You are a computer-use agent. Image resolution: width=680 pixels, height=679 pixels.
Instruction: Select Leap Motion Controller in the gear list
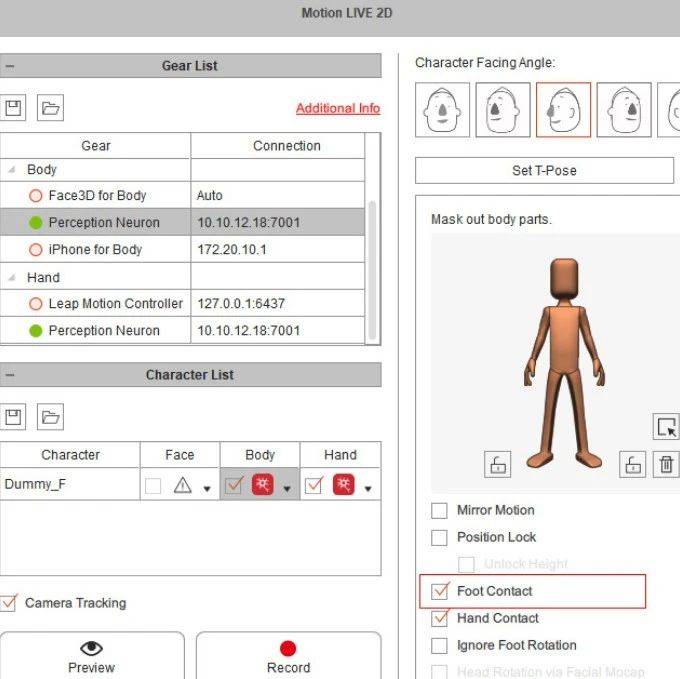tap(115, 303)
